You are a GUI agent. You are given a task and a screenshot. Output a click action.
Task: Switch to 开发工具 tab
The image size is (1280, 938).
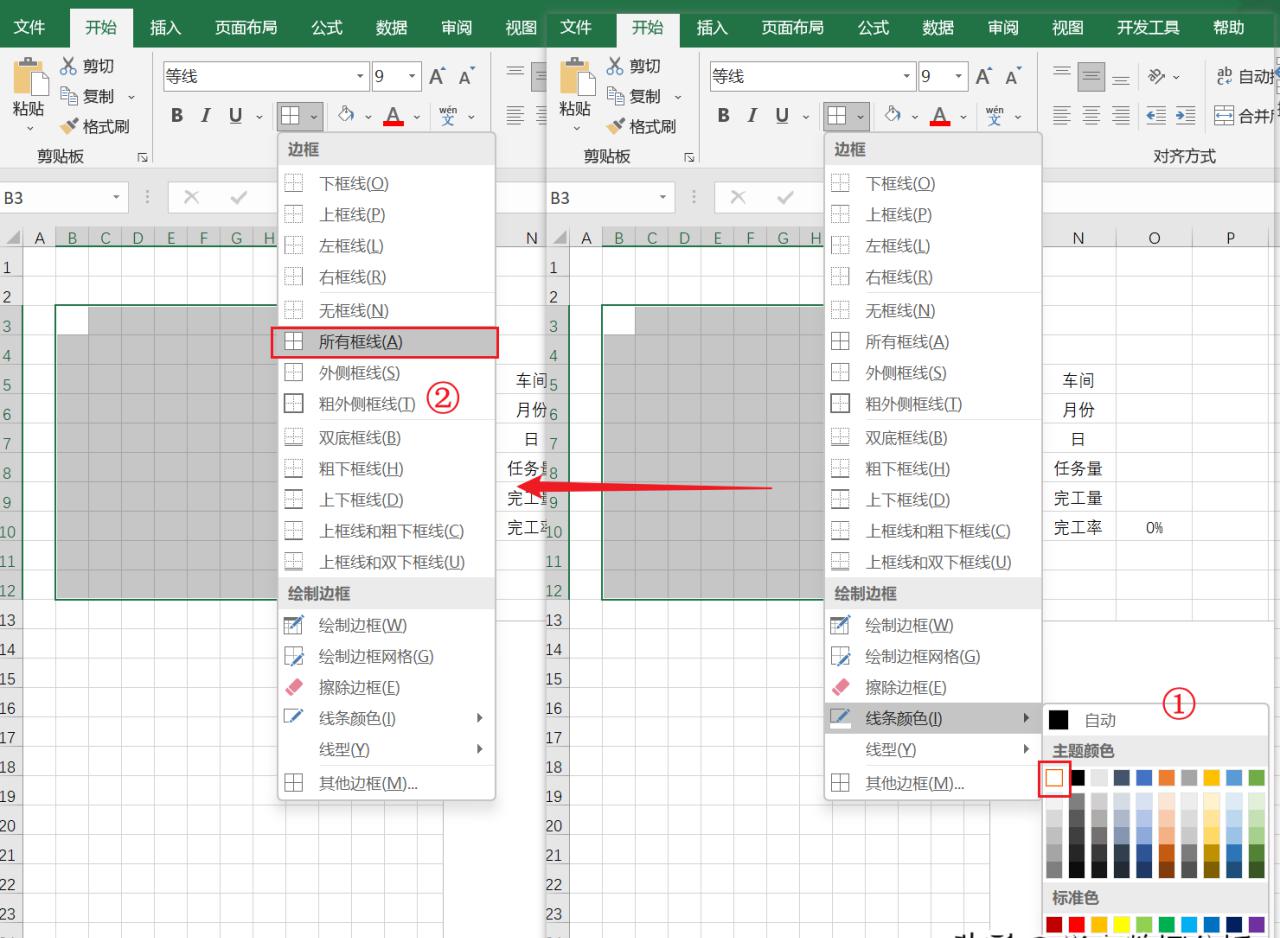(x=1148, y=28)
